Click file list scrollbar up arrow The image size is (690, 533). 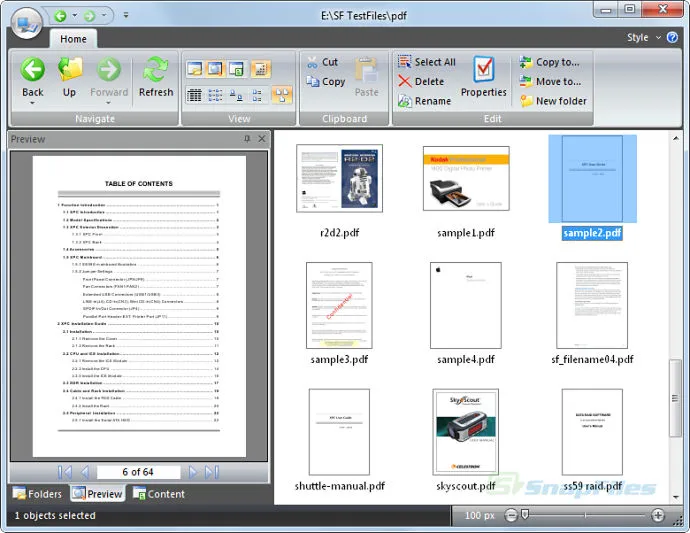[x=675, y=138]
